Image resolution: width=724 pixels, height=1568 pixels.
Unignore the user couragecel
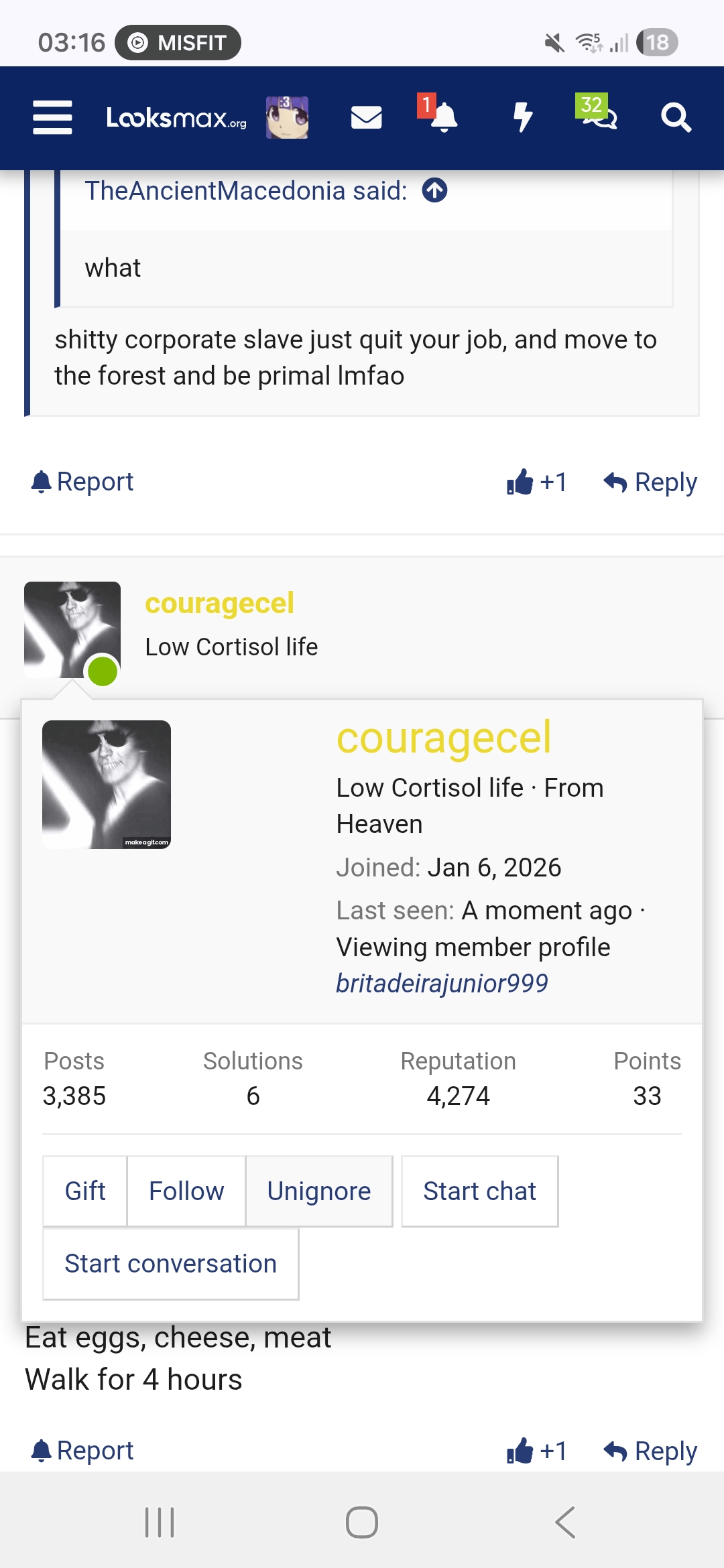coord(319,1191)
